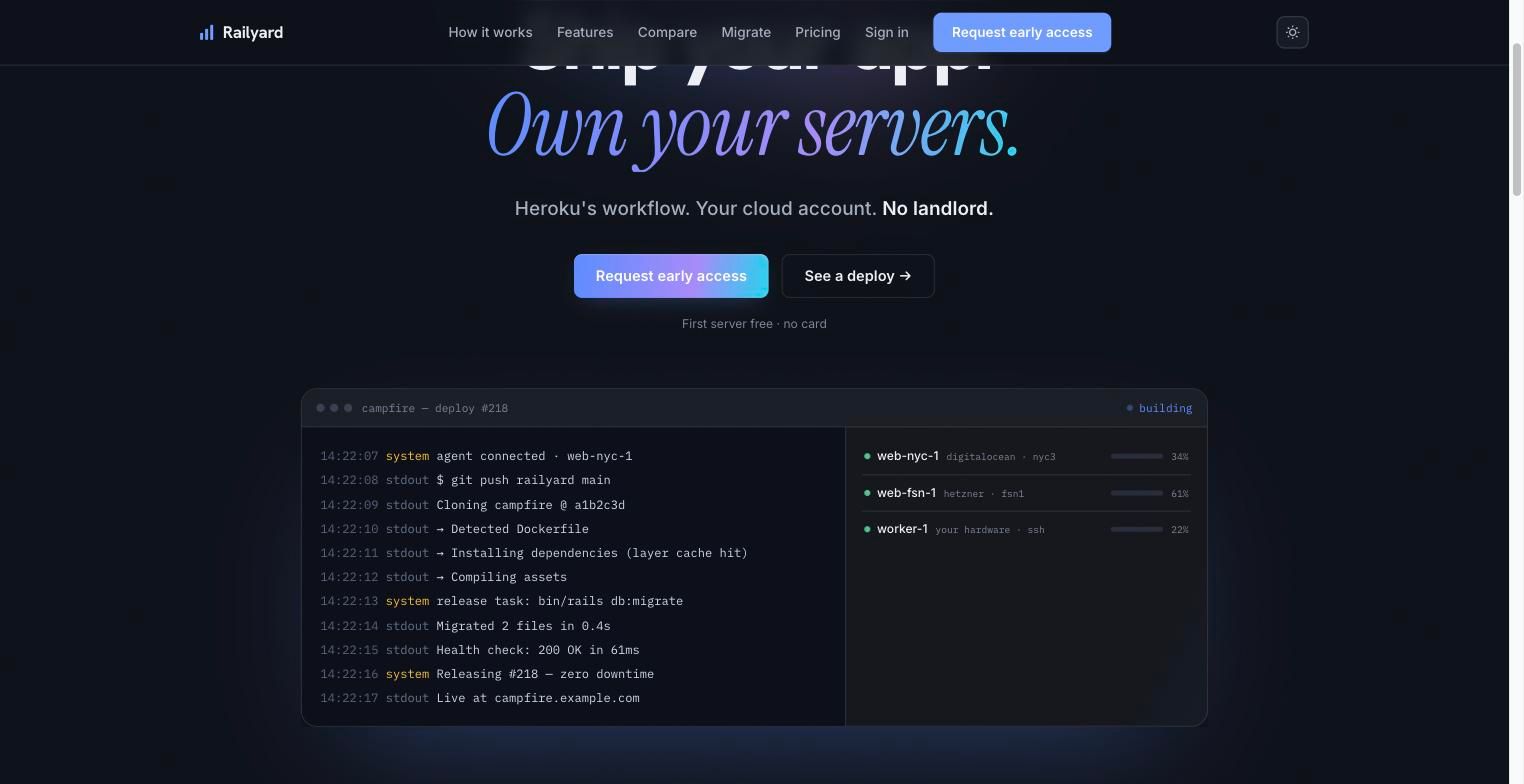Click the web-nyc-1 progress bar
Viewport: 1524px width, 784px height.
pos(1136,456)
